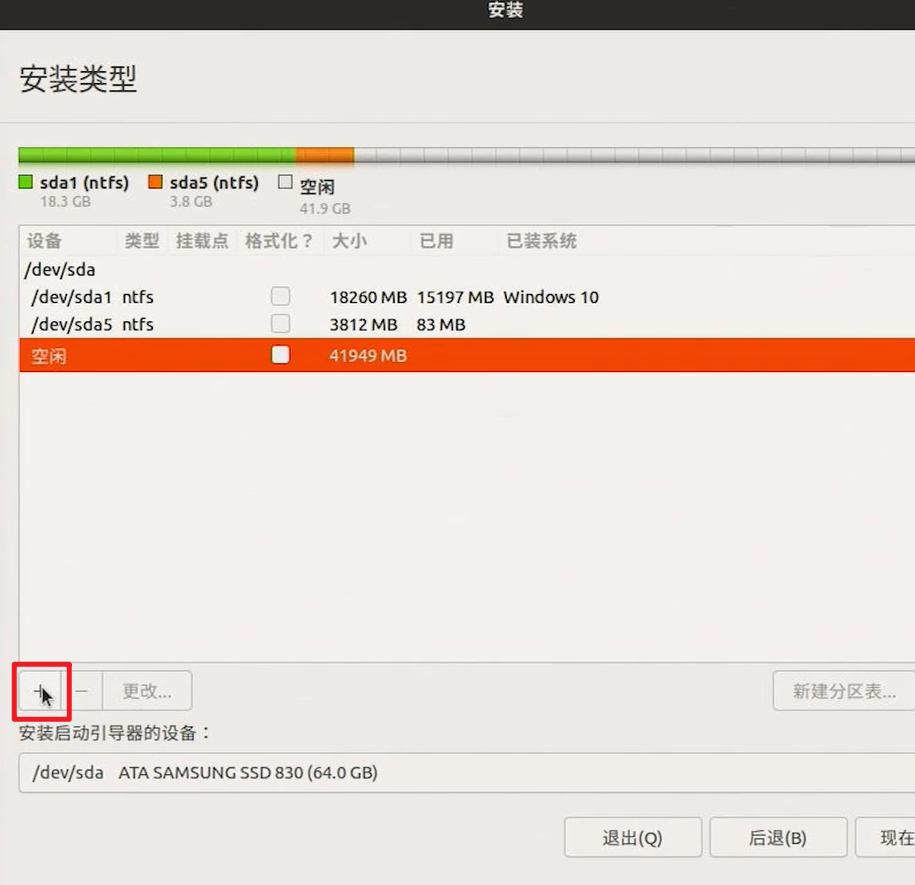Image resolution: width=915 pixels, height=885 pixels.
Task: Go back with 后退(B) button
Action: pos(778,838)
